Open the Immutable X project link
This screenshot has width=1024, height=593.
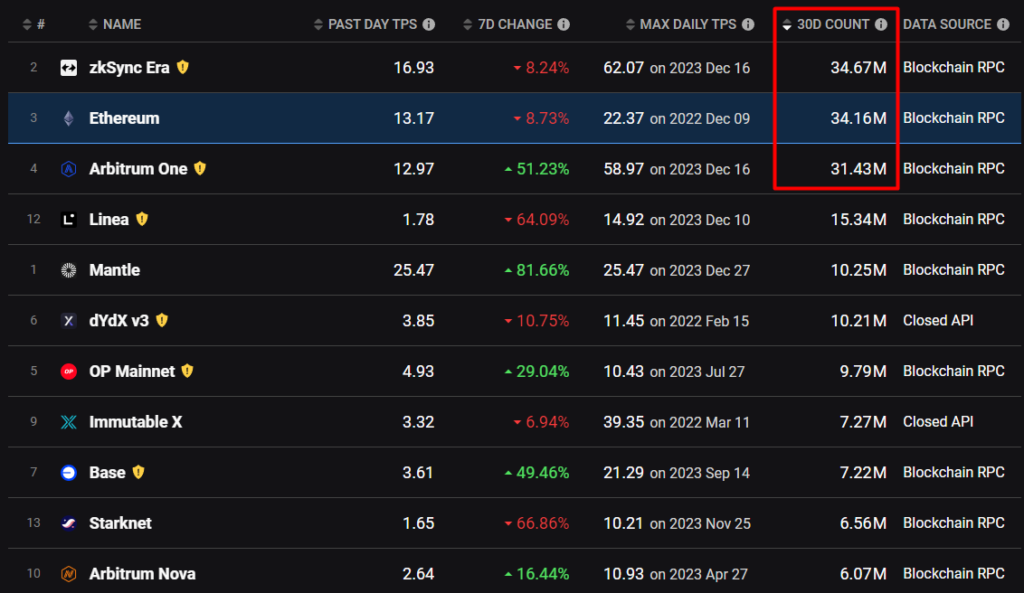coord(135,422)
